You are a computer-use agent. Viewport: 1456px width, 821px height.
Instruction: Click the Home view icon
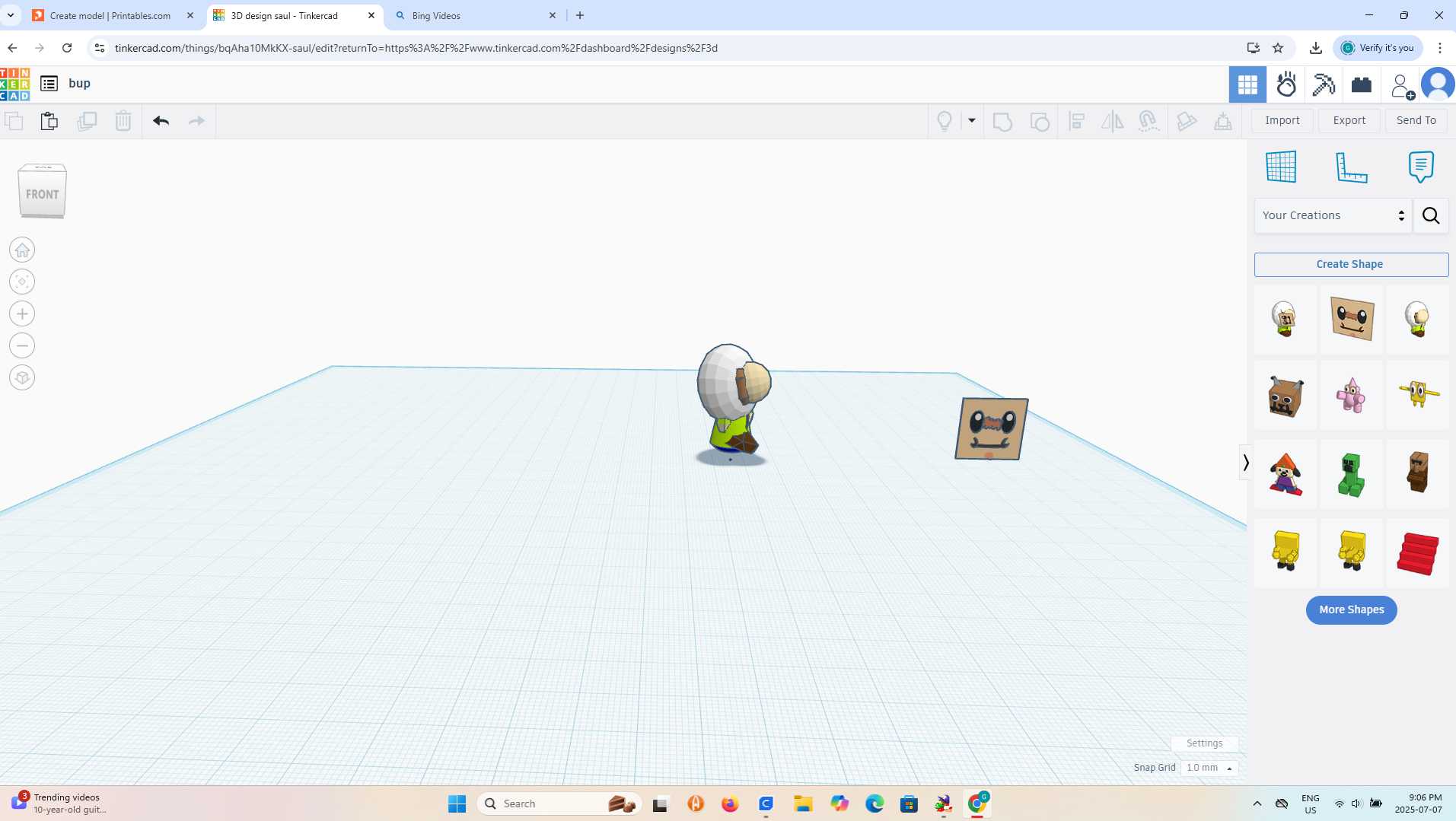[22, 250]
